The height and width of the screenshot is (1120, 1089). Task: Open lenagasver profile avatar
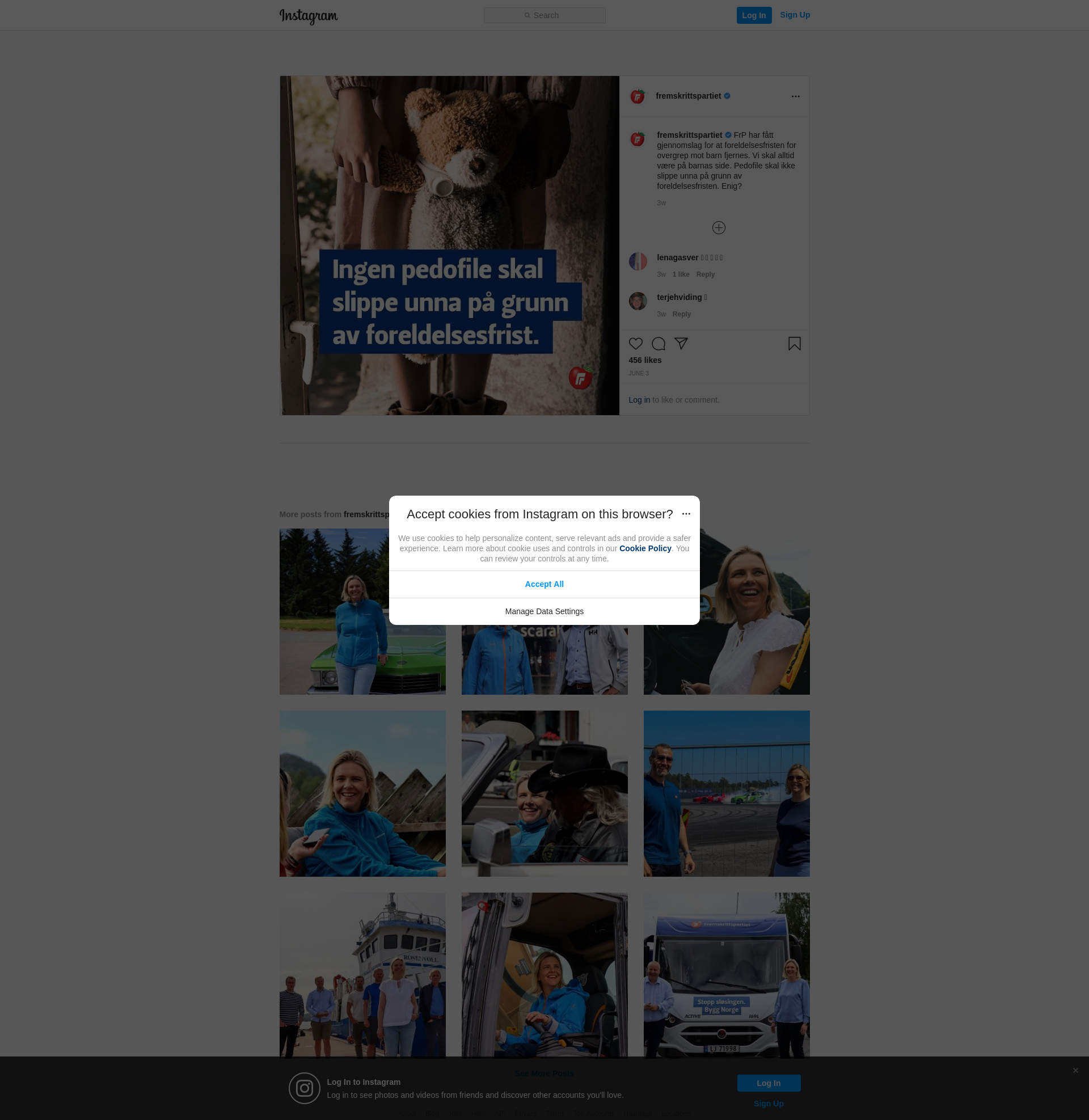click(638, 262)
